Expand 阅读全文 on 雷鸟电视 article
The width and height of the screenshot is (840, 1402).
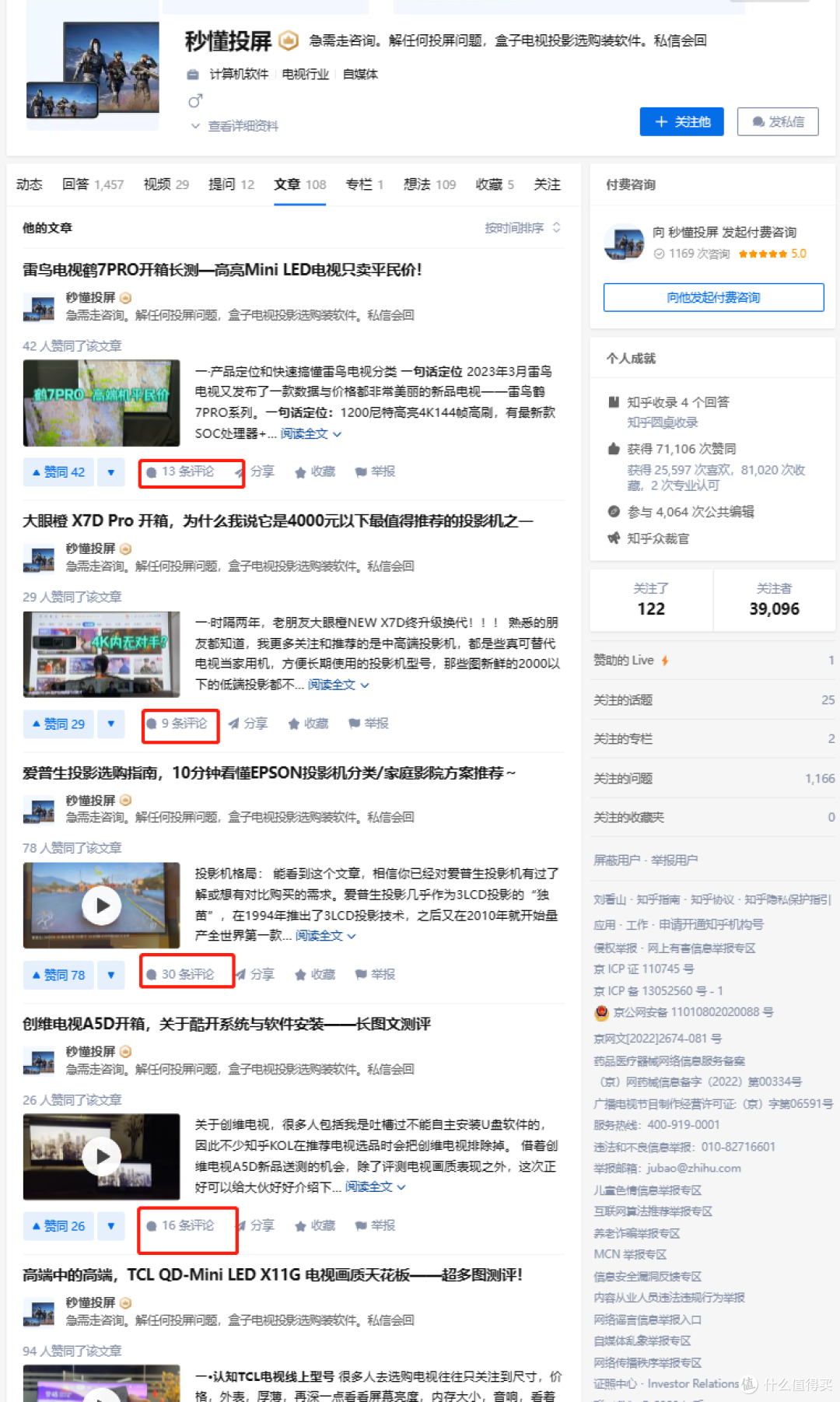point(310,433)
